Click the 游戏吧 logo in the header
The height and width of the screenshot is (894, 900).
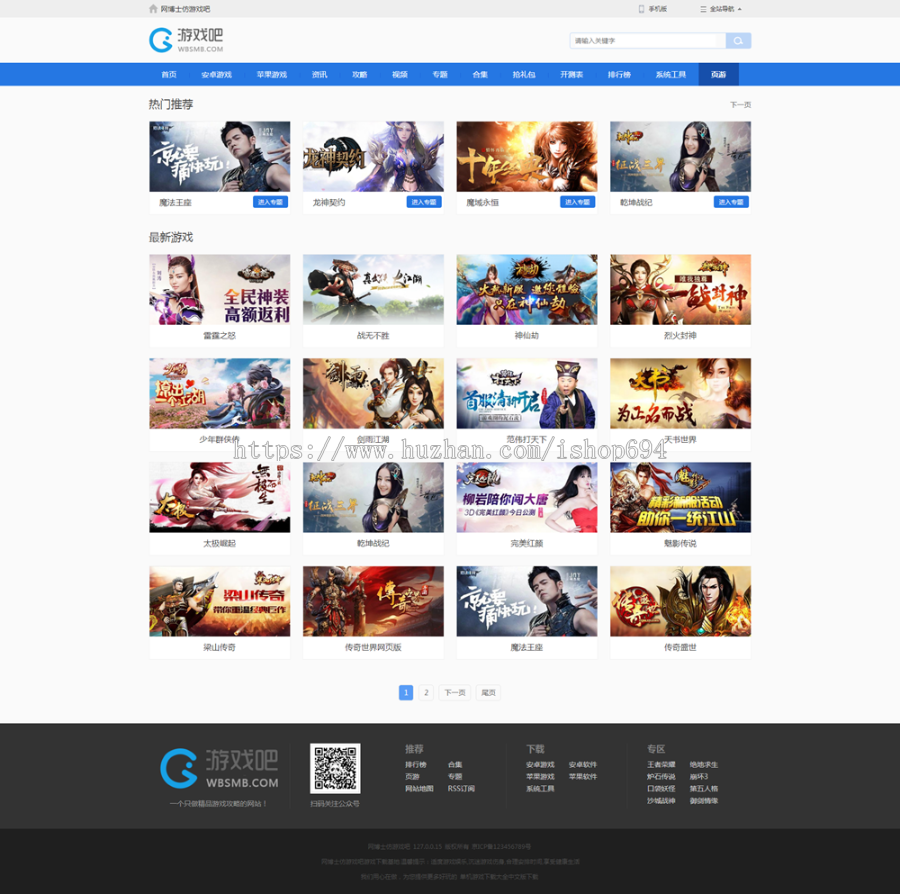pos(186,40)
